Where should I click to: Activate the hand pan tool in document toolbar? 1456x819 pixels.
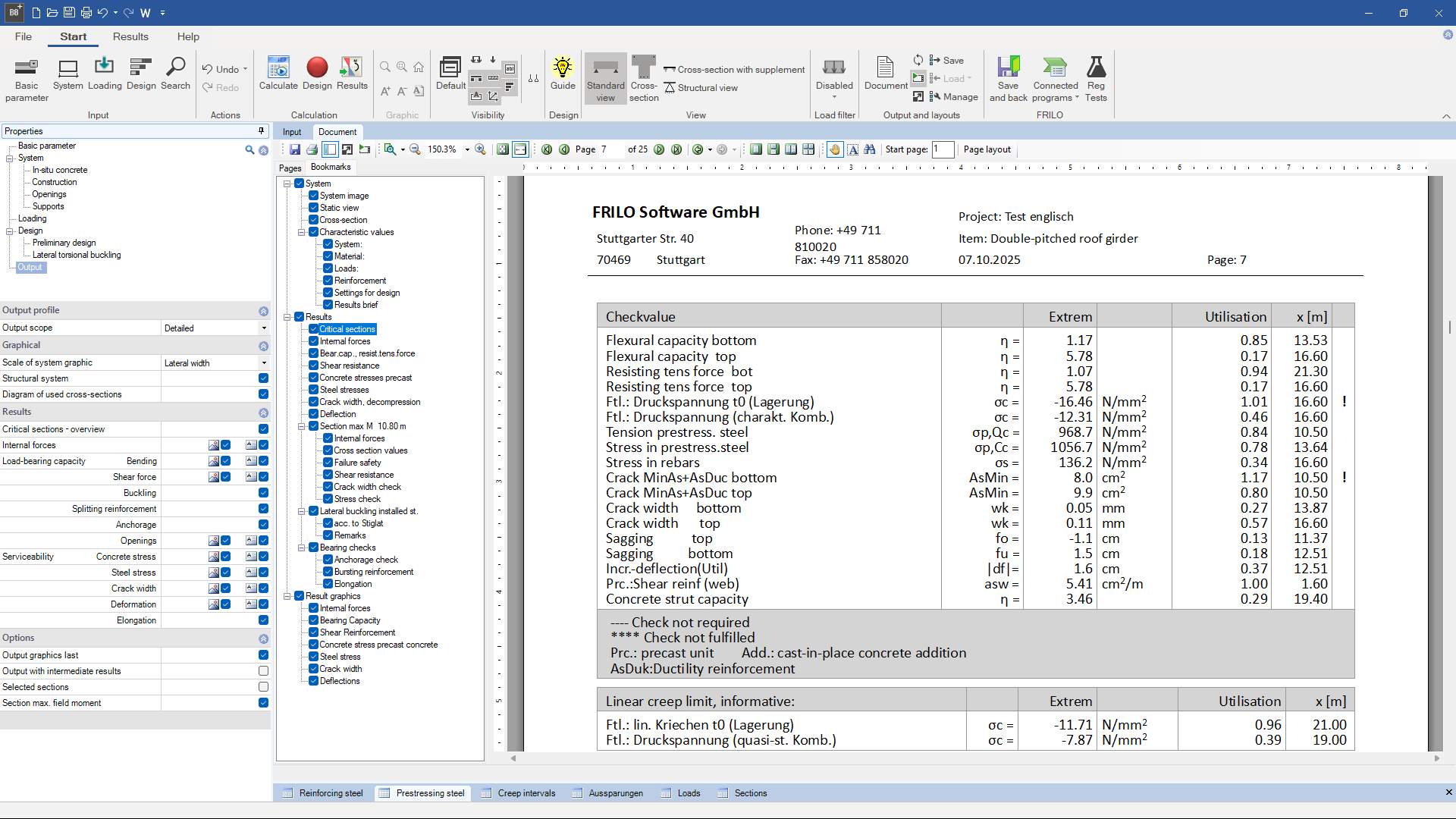click(834, 149)
